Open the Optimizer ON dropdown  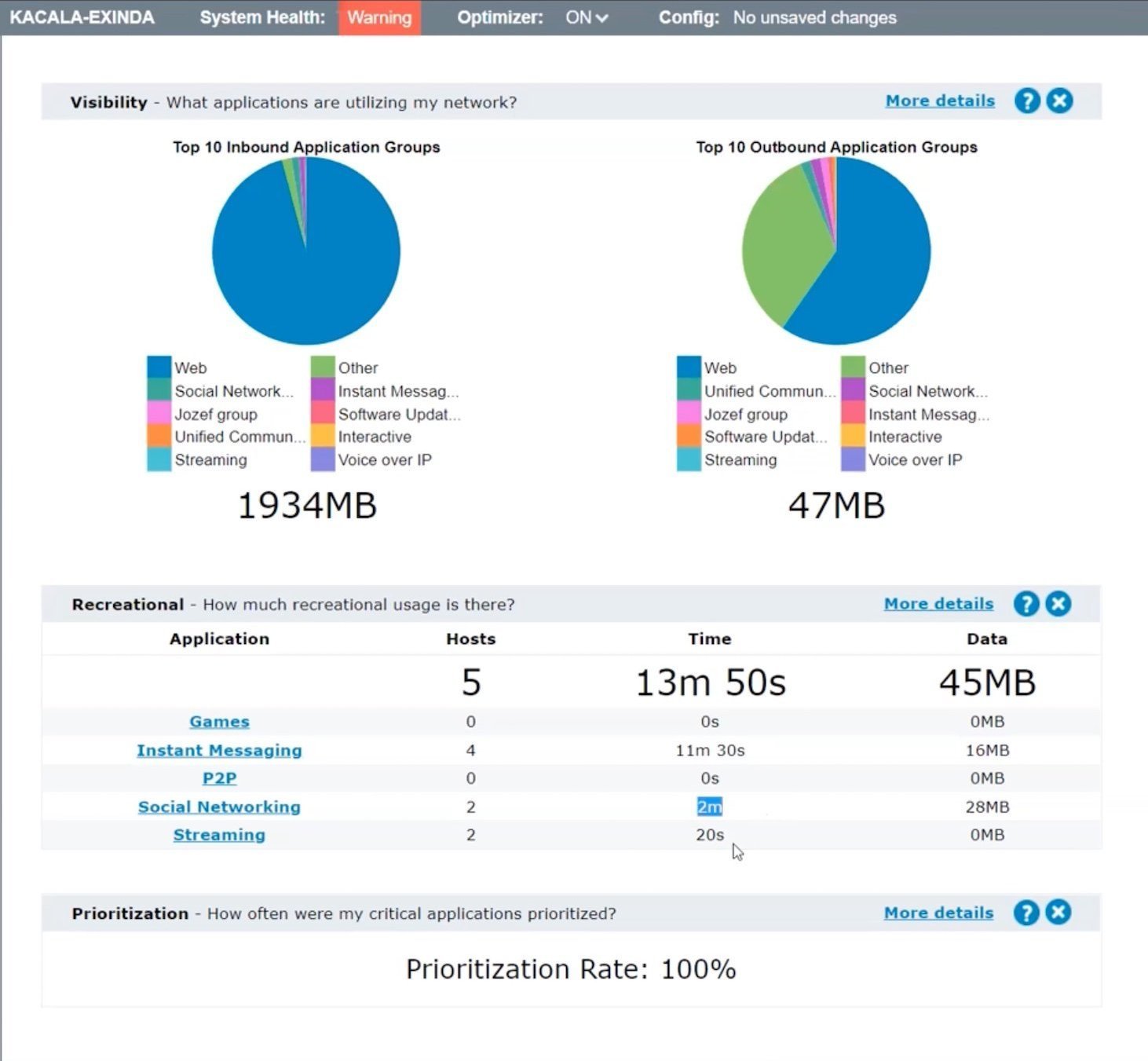click(x=587, y=17)
